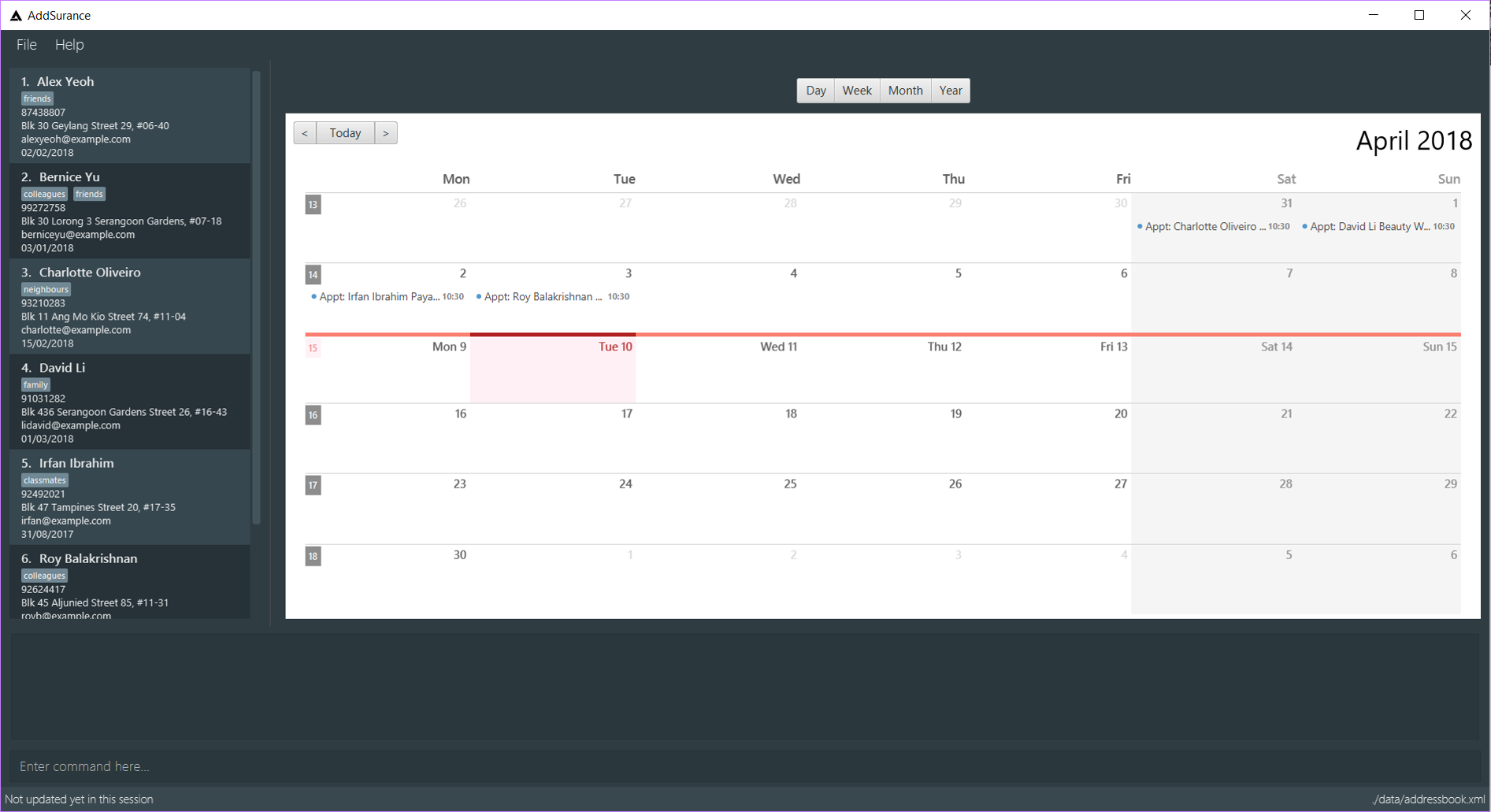Click the colleagues tag on Bernice Yu
1491x812 pixels.
point(44,195)
